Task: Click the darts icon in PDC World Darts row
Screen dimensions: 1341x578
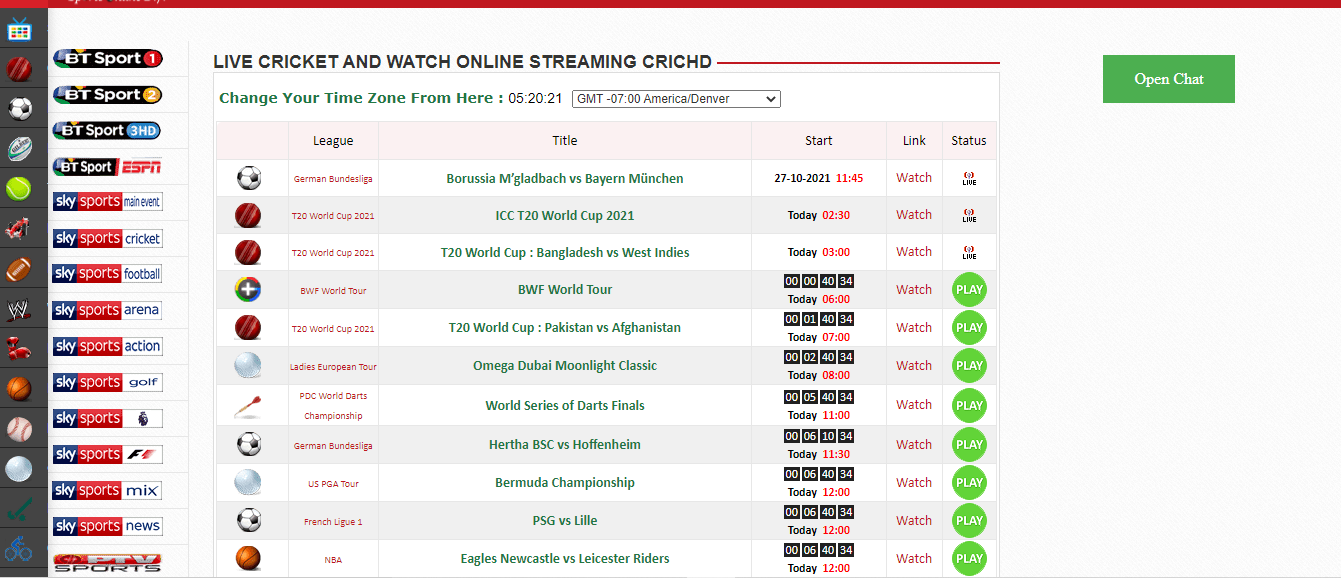Action: (248, 406)
